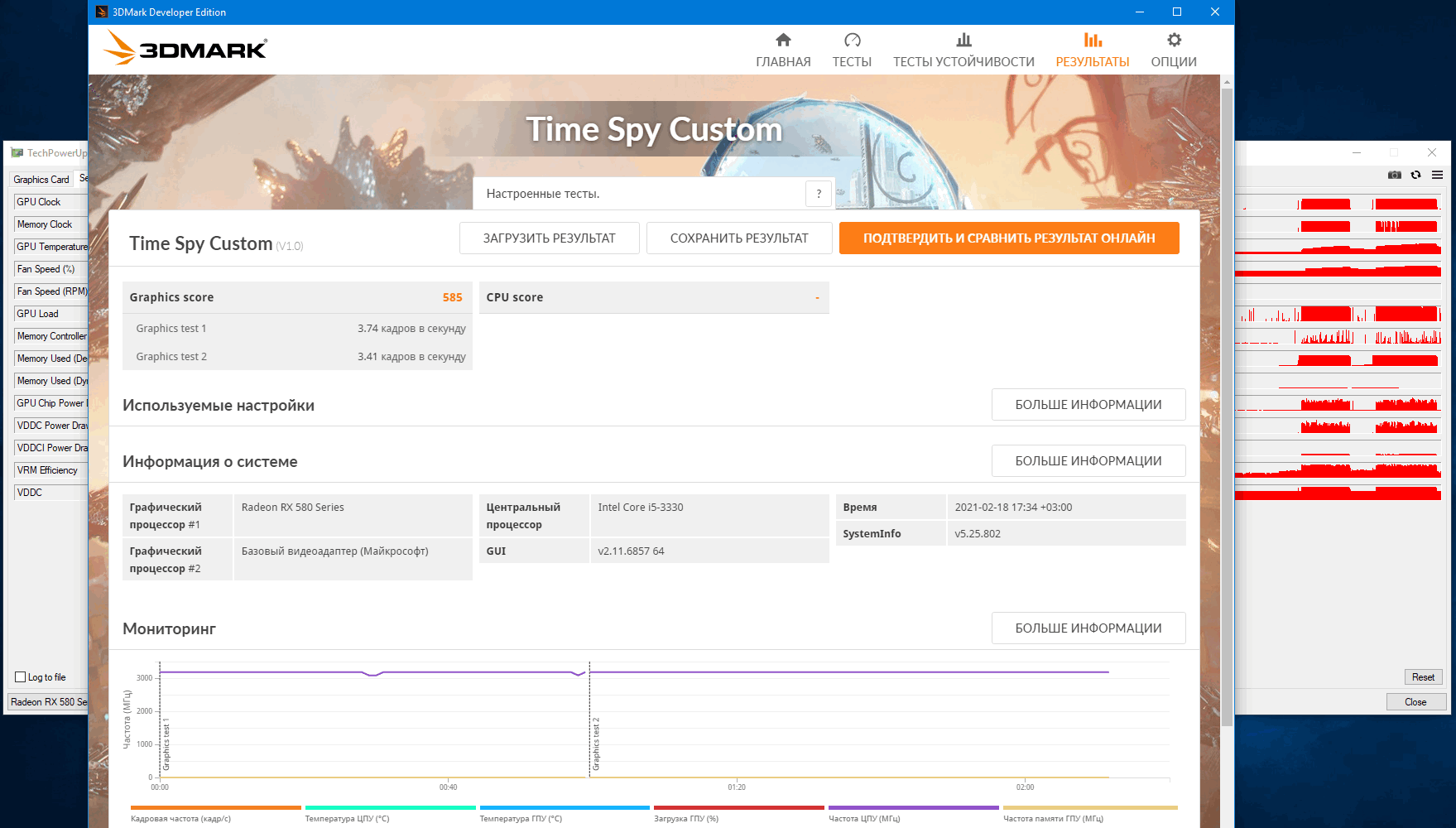Click the 3DMark logo
Image resolution: width=1456 pixels, height=828 pixels.
click(185, 48)
